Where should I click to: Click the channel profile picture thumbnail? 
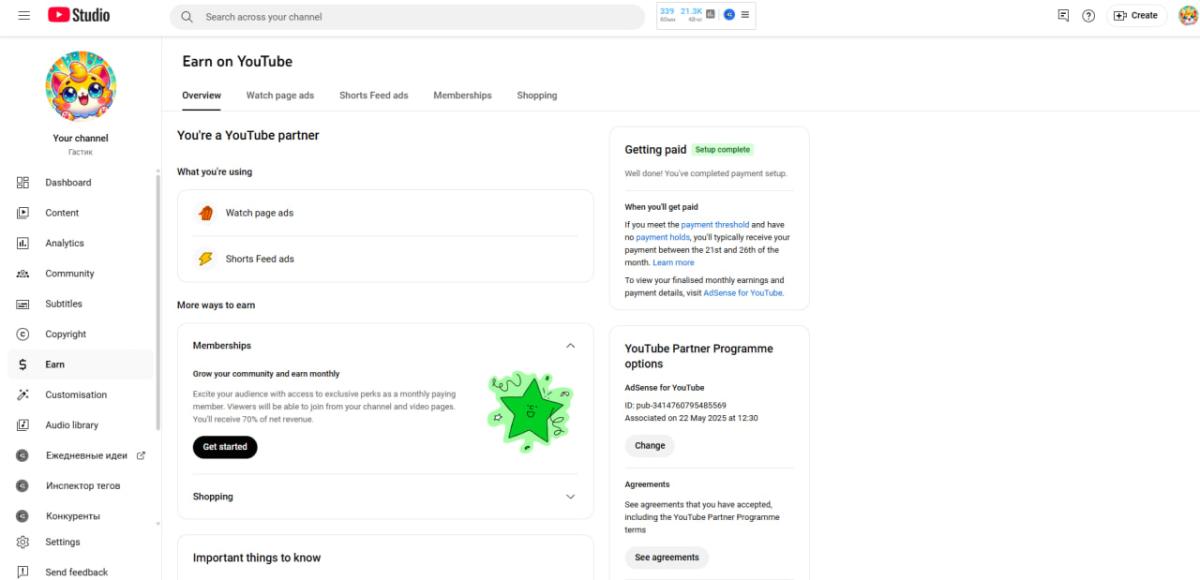(x=81, y=87)
